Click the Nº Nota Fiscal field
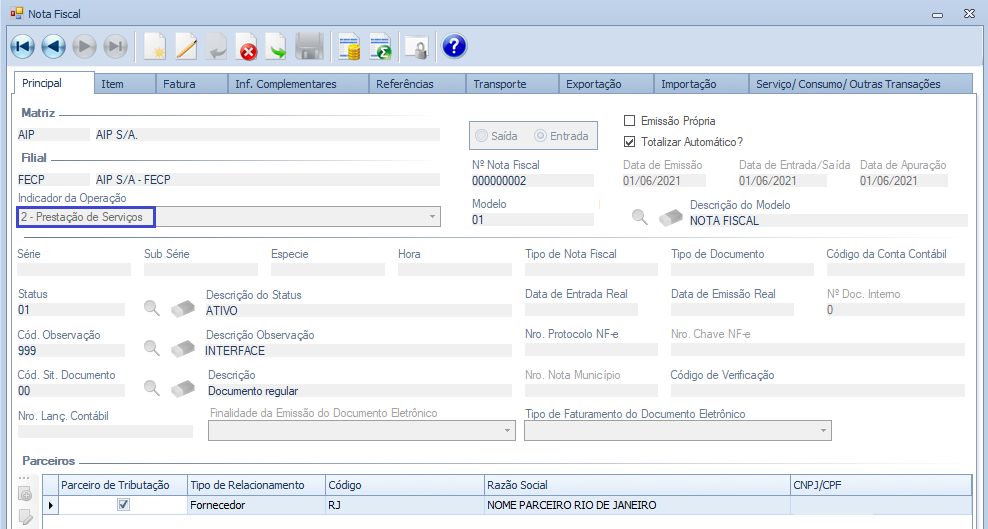The width and height of the screenshot is (988, 529). pos(532,181)
